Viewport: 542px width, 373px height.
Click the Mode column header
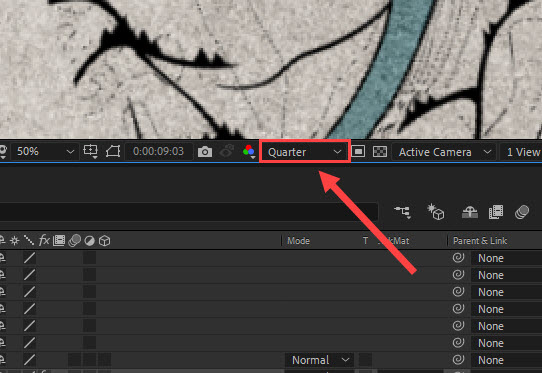[x=298, y=241]
